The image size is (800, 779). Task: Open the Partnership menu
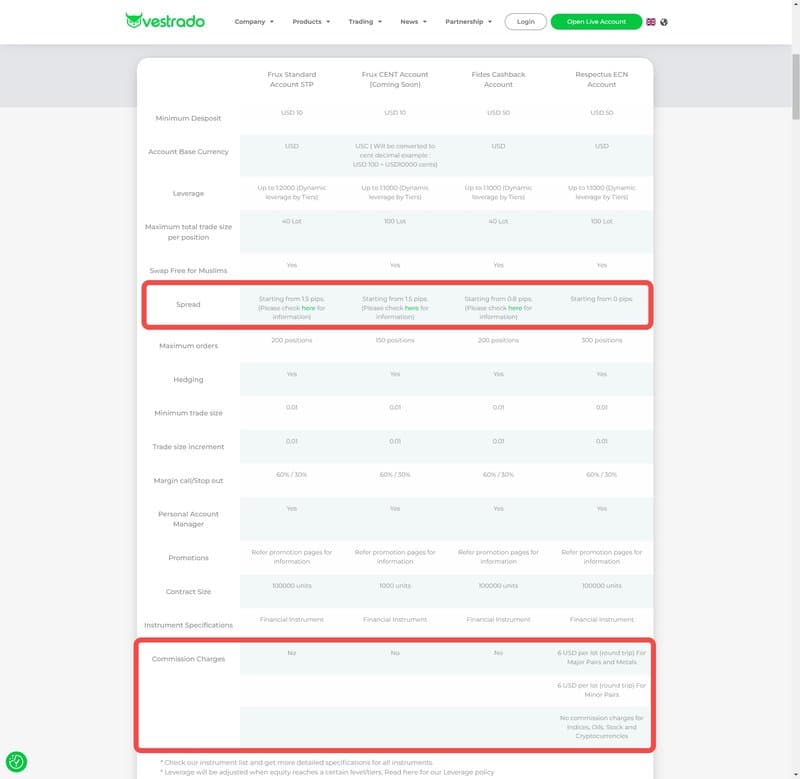468,21
